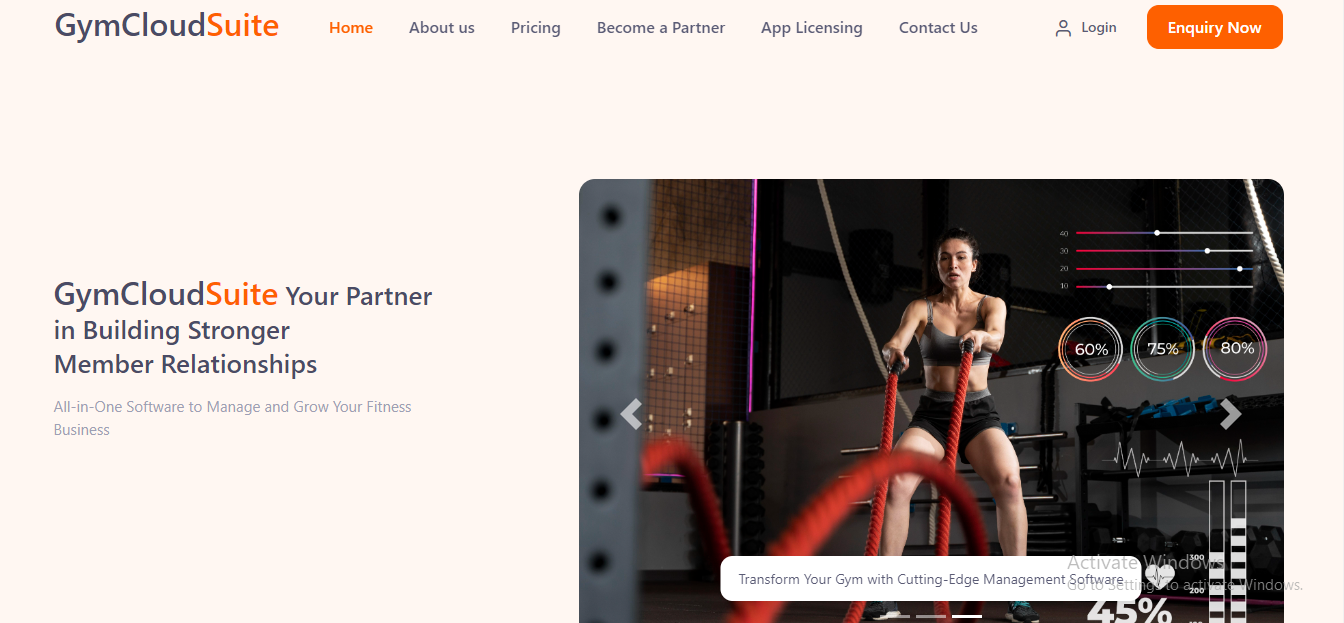This screenshot has height=623, width=1344.
Task: Click the Transform Your Gym caption box
Action: pos(931,579)
